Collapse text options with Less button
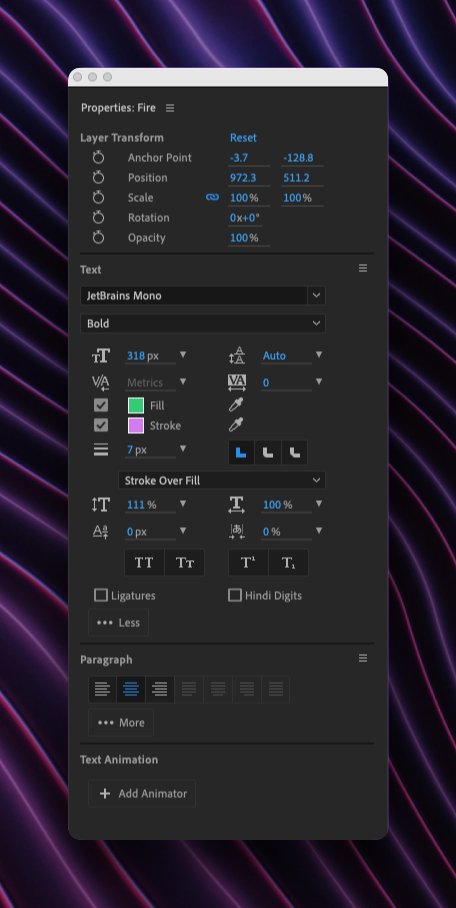Viewport: 456px width, 908px height. click(118, 623)
